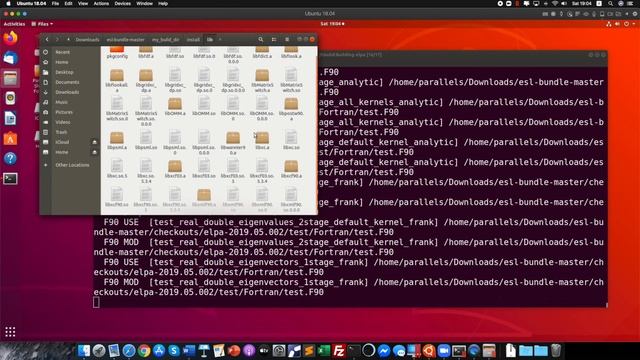This screenshot has width=640, height=360.
Task: Select the libfdf.a file
Action: (x=146, y=53)
